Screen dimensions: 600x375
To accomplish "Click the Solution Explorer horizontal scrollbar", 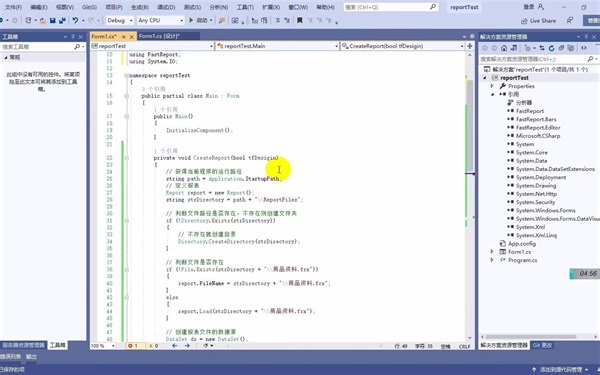I will coord(531,337).
